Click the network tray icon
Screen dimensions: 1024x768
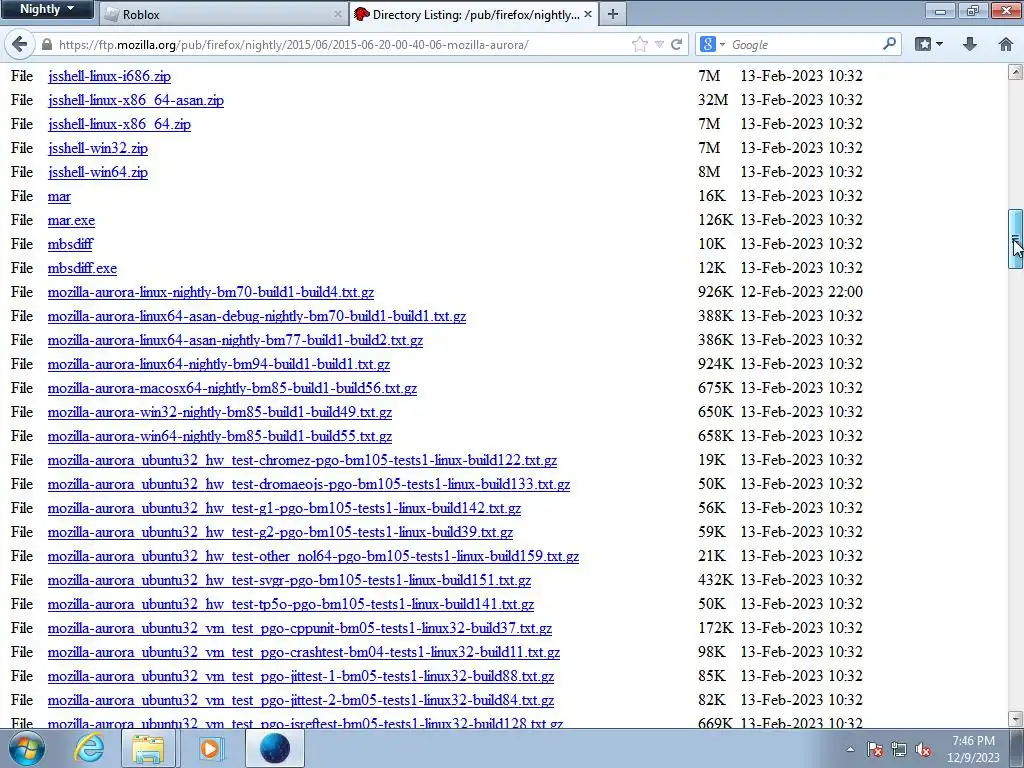[x=899, y=749]
